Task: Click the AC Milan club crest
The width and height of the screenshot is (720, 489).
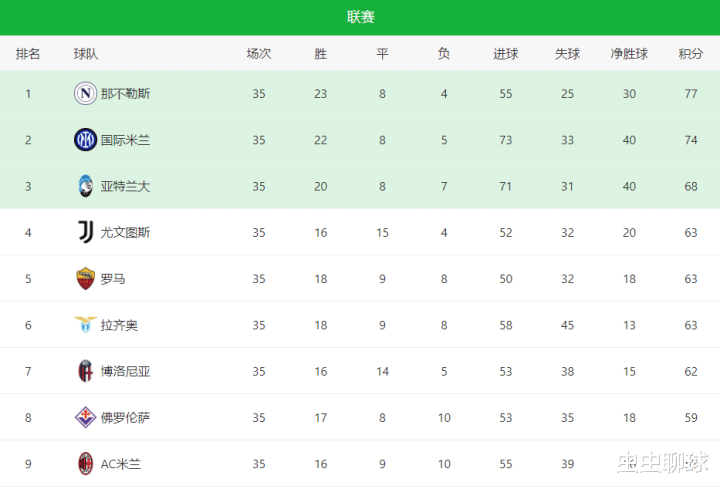Action: [x=85, y=463]
